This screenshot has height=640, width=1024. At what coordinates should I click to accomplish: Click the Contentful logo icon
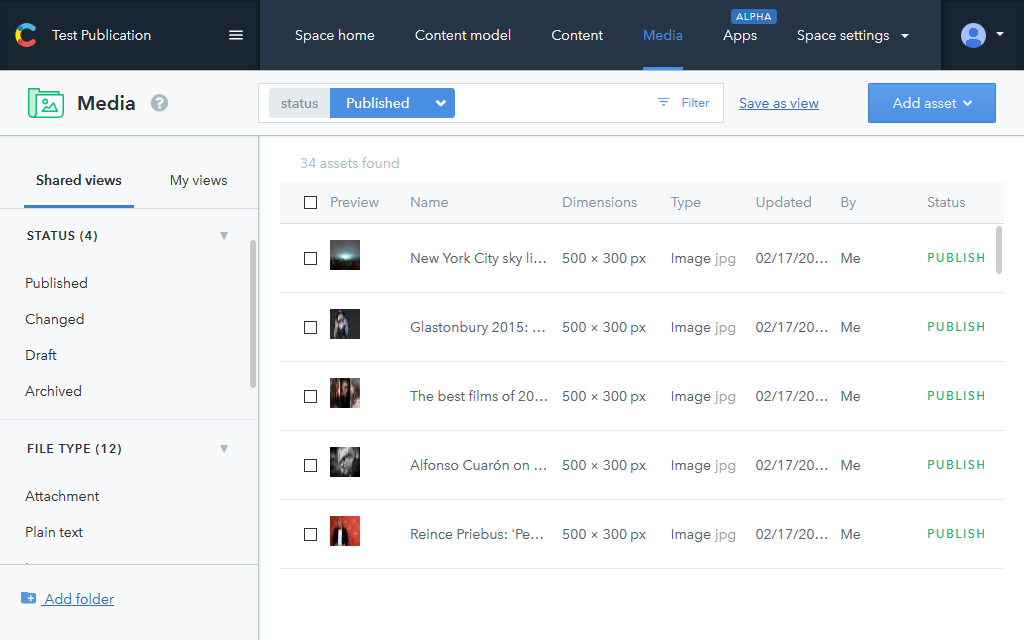(26, 35)
